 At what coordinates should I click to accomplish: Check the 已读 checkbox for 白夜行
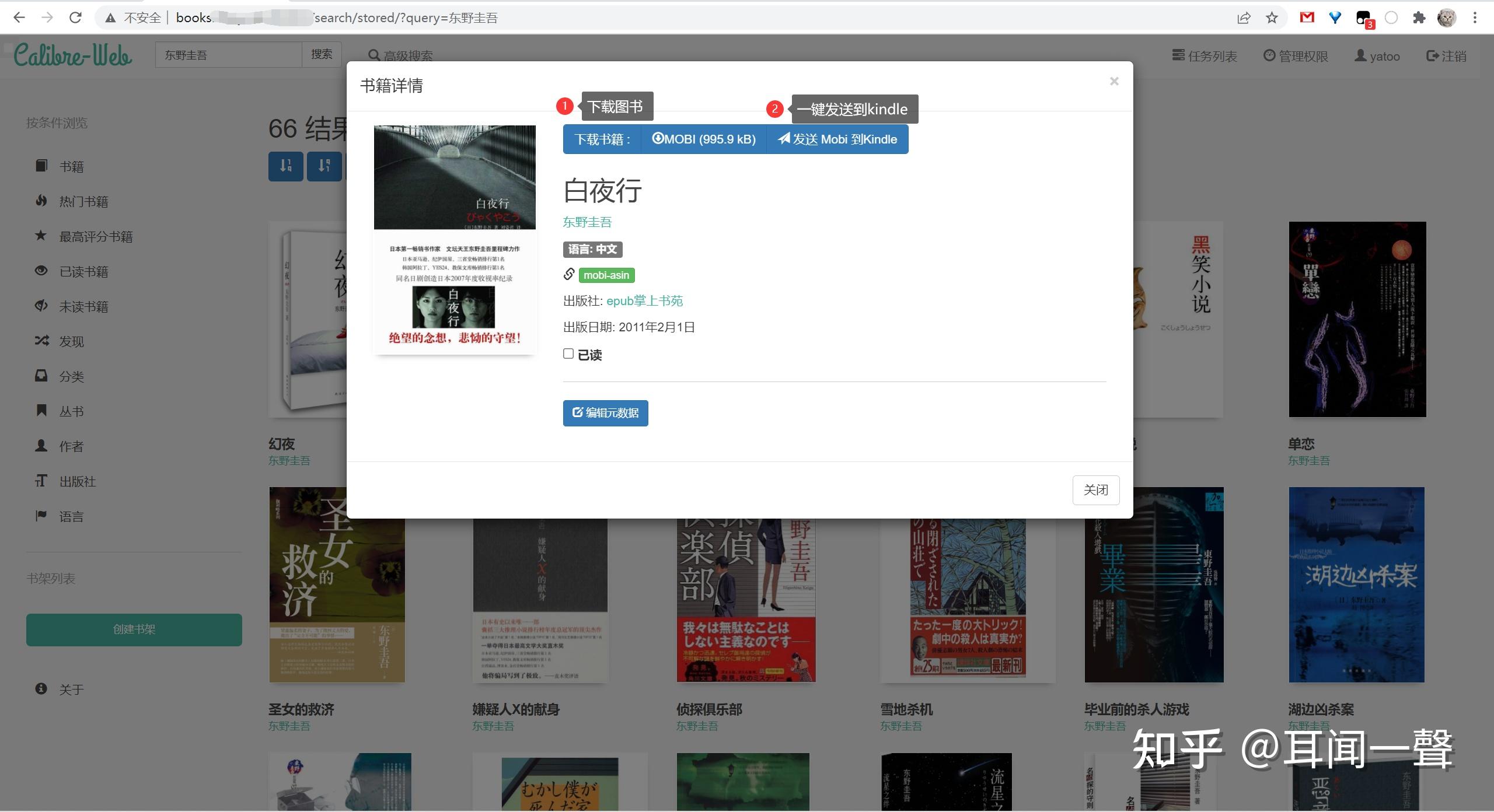coord(568,353)
